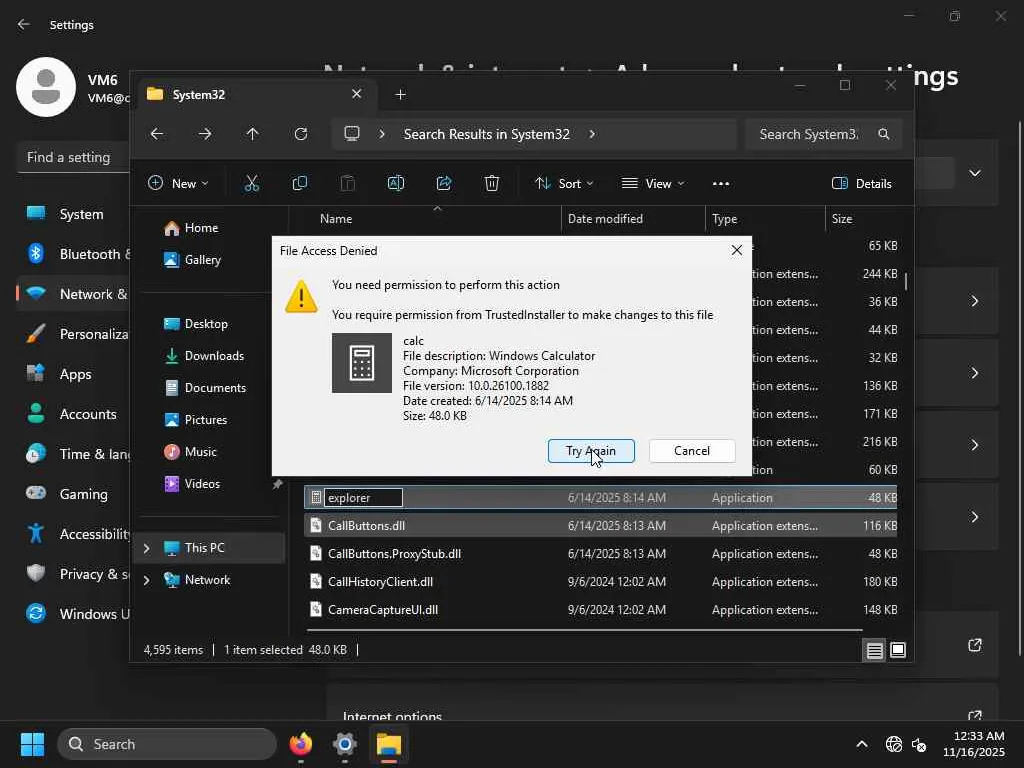This screenshot has height=768, width=1024.
Task: Open Apps in Settings sidebar
Action: (73, 374)
